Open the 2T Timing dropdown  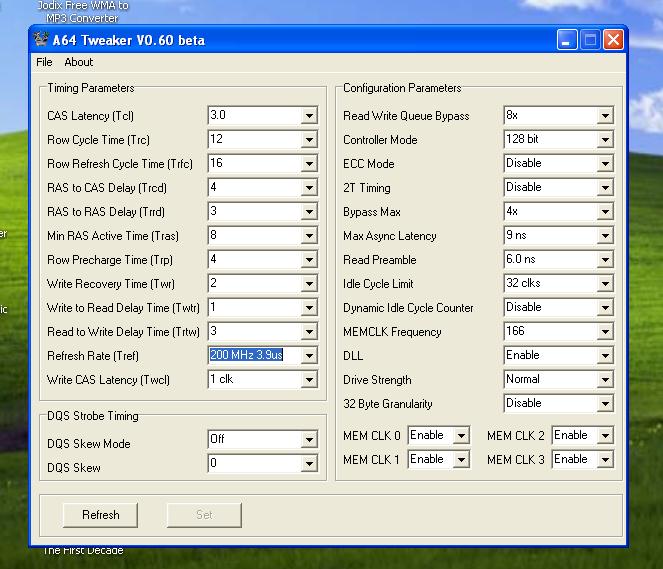point(605,188)
